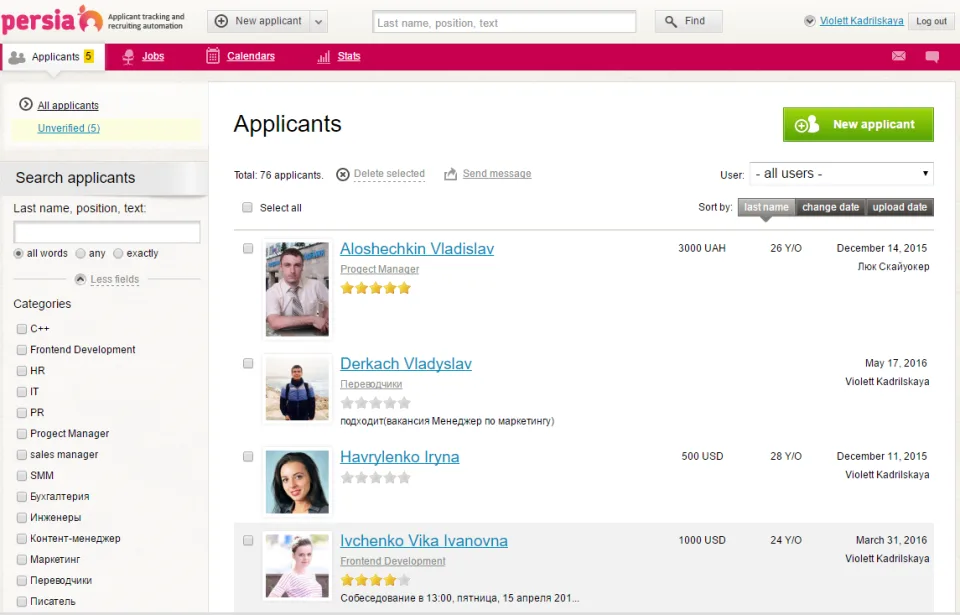Sort the applicants by upload date
The height and width of the screenshot is (615, 960).
[x=899, y=207]
